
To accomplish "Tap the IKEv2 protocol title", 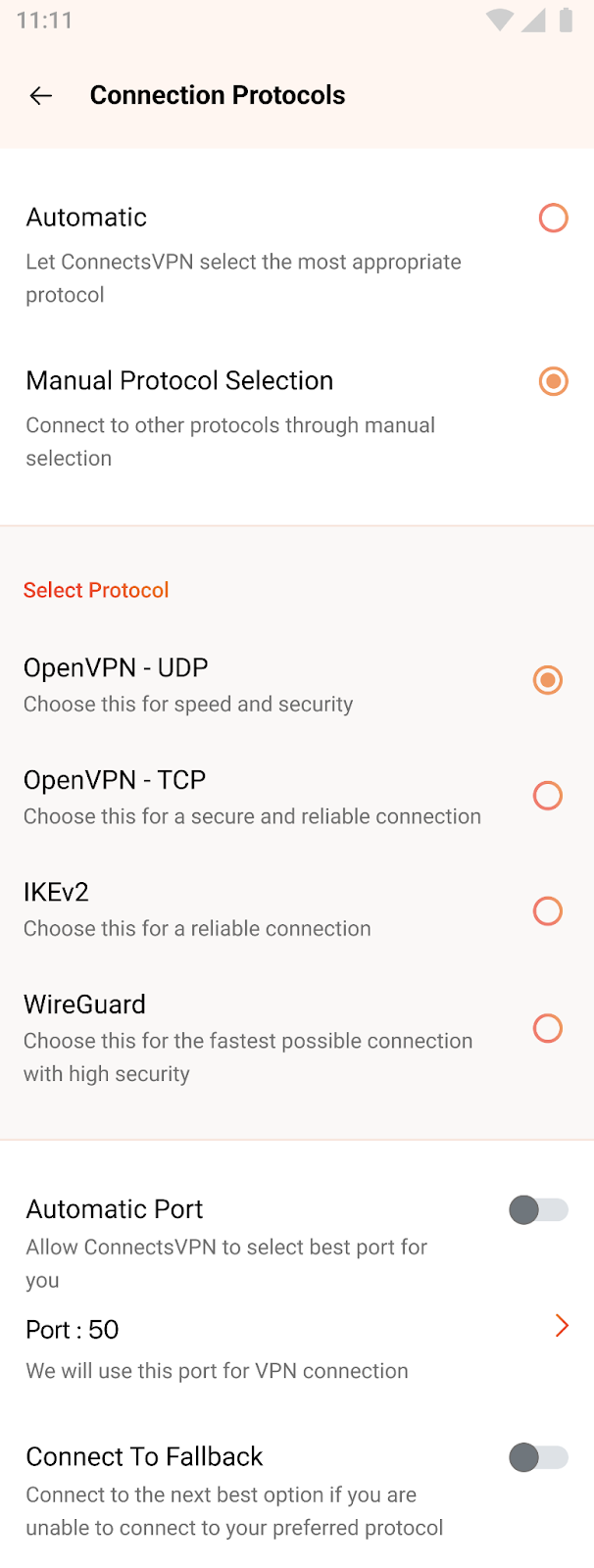I will 56,892.
